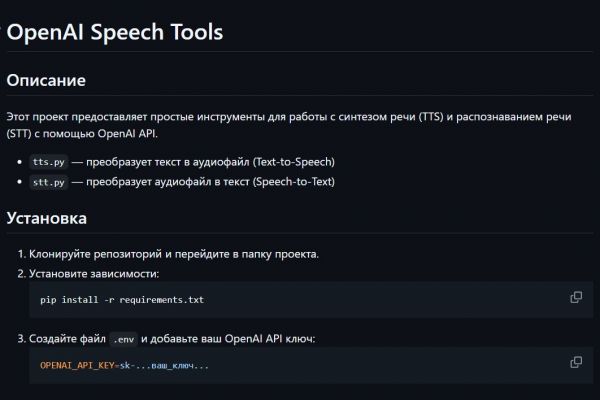Click text 'преобразует аудиофайл в текст (Speech-to-Text)'

click(210, 182)
